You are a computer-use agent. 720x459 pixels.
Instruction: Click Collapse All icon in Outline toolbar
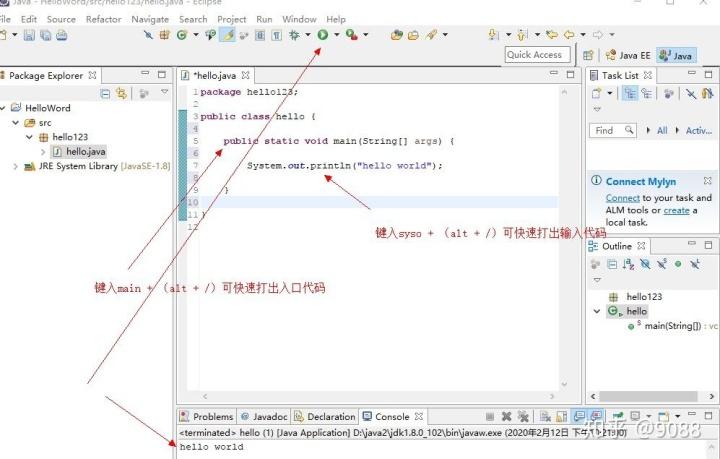612,264
